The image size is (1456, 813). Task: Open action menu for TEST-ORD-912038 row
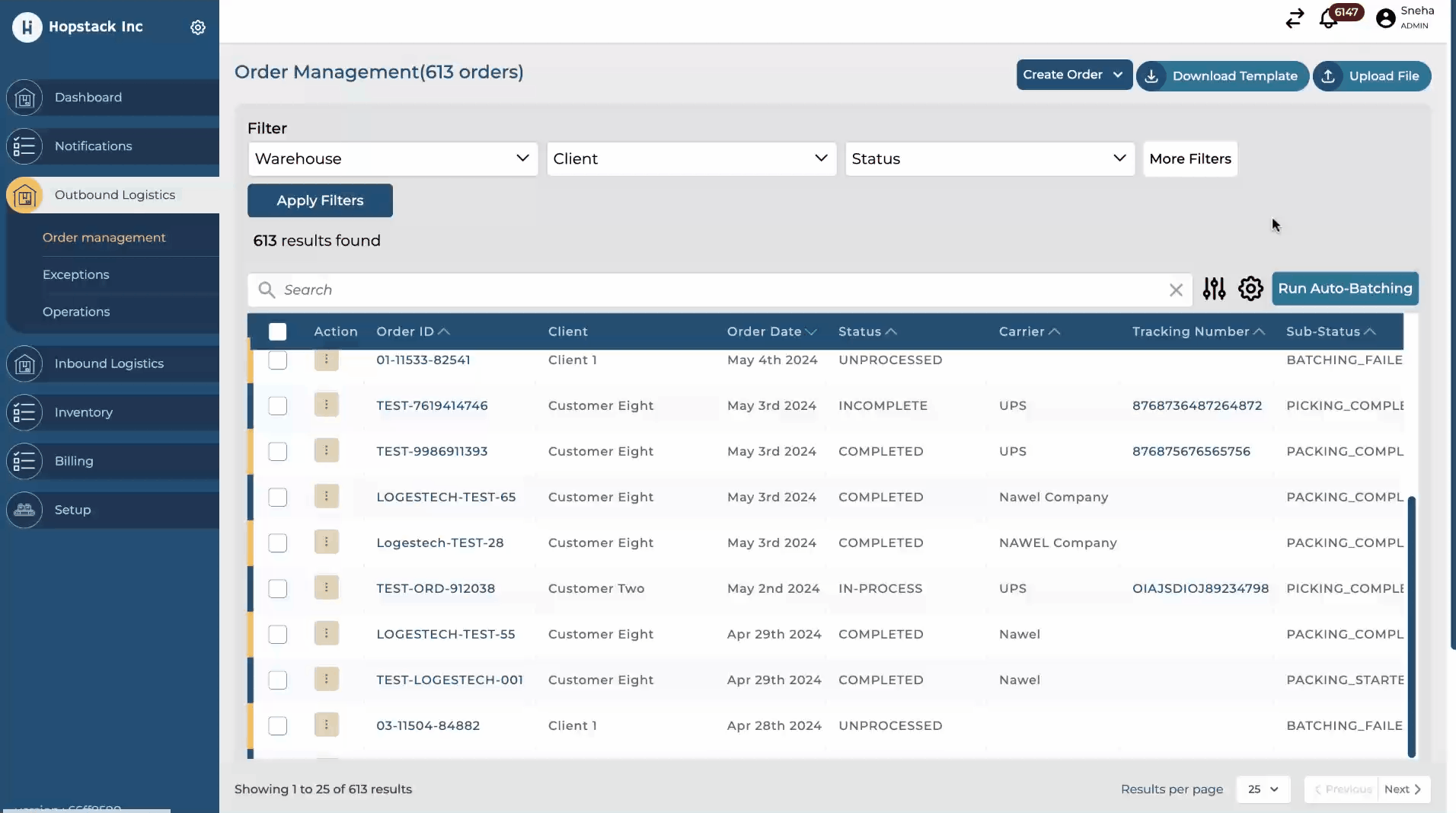(x=326, y=588)
